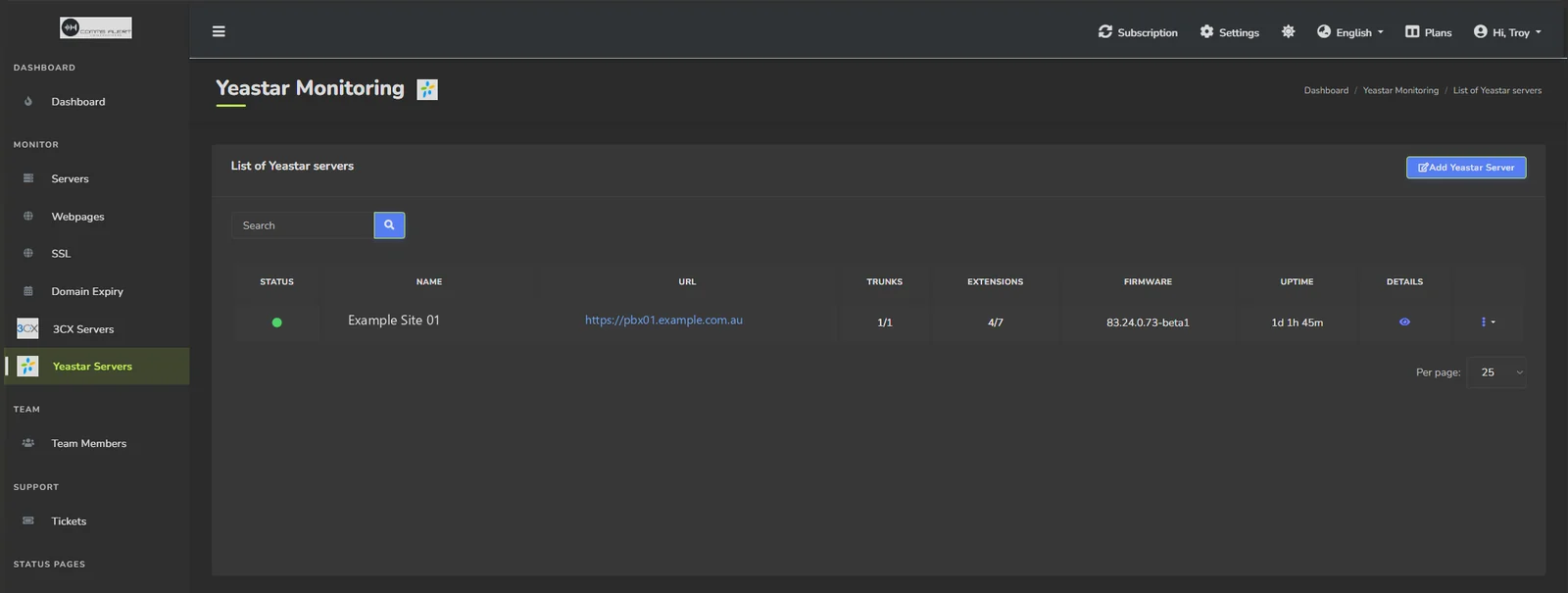Click the NAME column header
This screenshot has width=1568, height=593.
click(429, 282)
